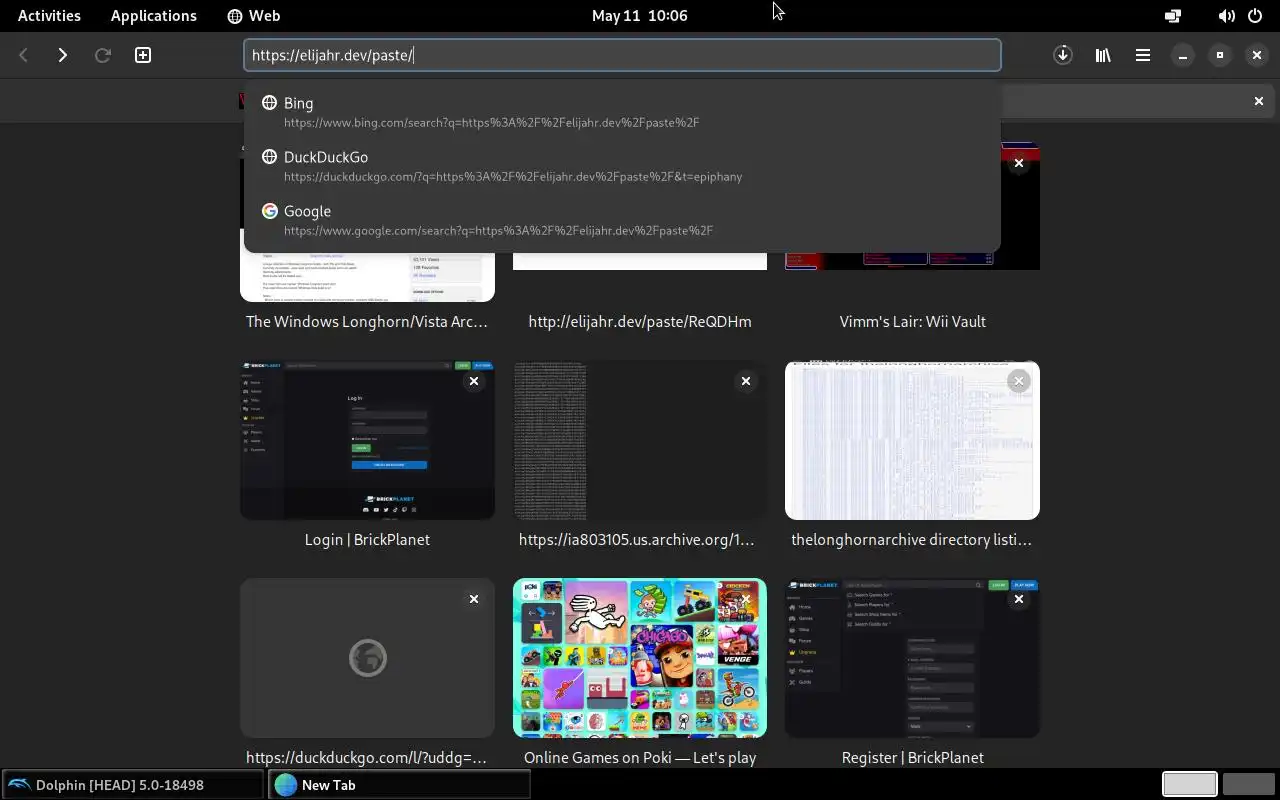Switch to Dolphin 5.0-18498 taskbar window
The image size is (1280, 800).
click(x=132, y=785)
